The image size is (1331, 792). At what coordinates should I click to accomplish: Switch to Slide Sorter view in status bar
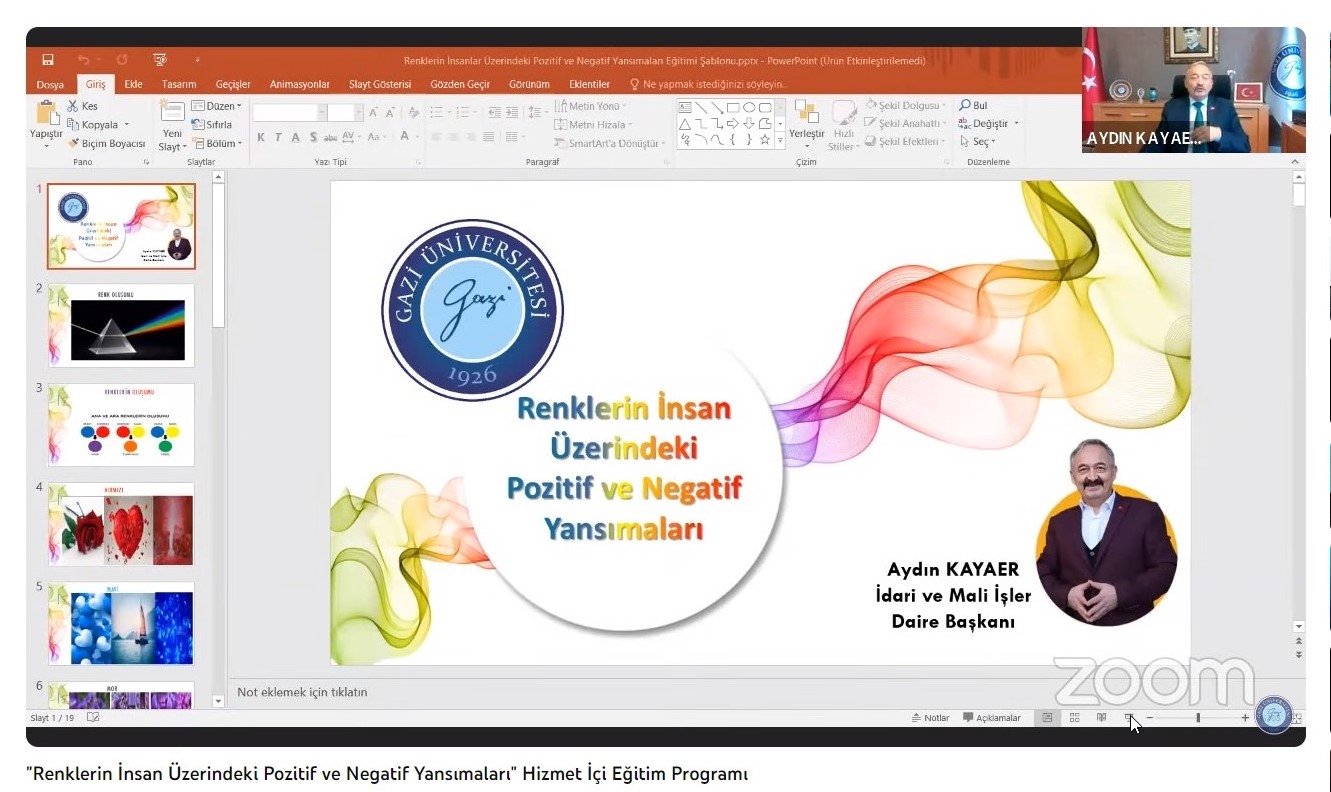pyautogui.click(x=1074, y=717)
